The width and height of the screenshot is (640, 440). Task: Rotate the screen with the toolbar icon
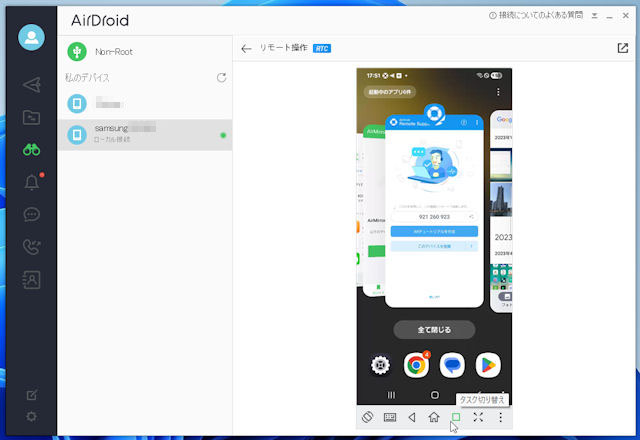(367, 417)
